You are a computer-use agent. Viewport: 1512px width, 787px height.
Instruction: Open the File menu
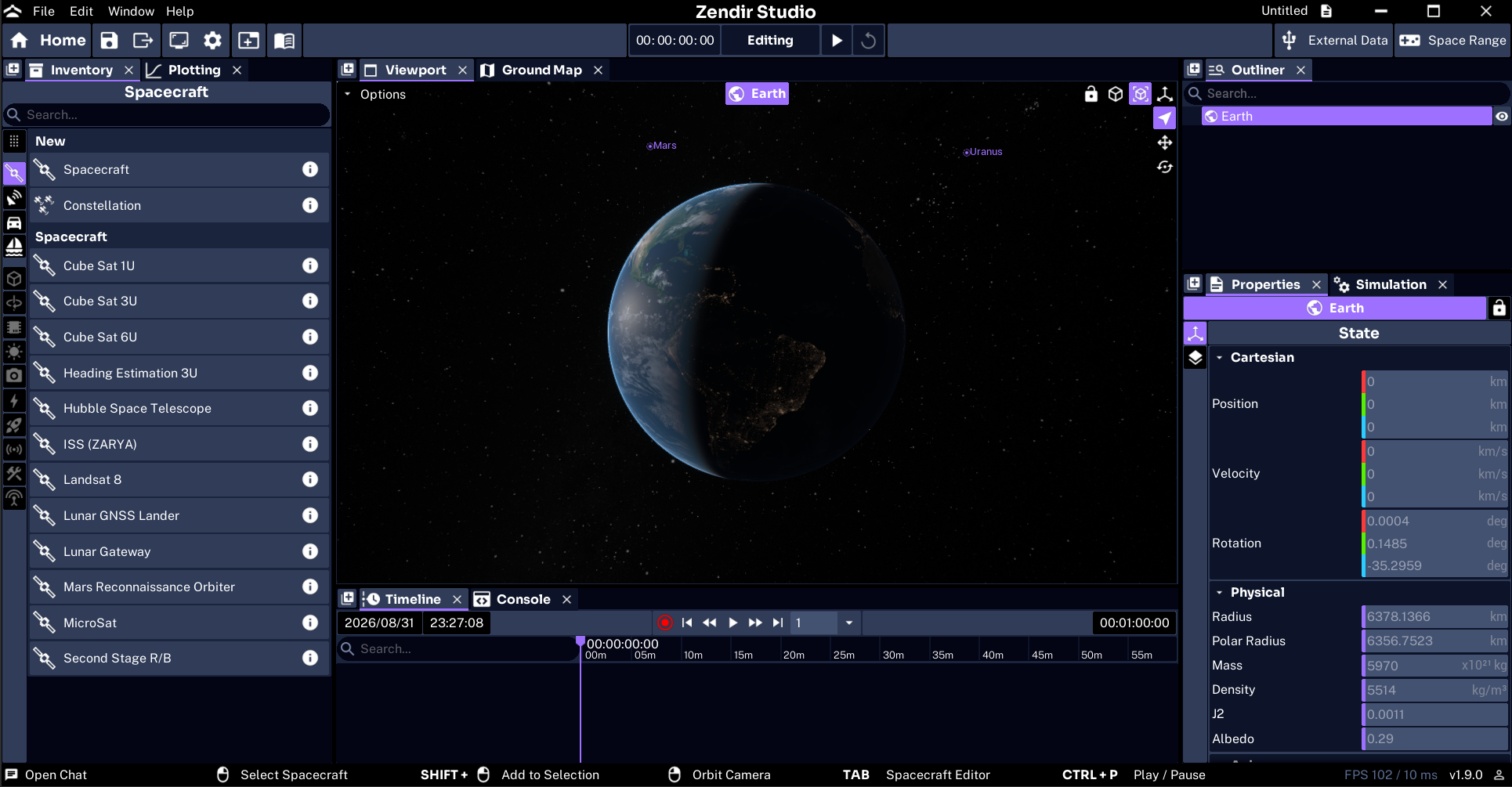44,11
